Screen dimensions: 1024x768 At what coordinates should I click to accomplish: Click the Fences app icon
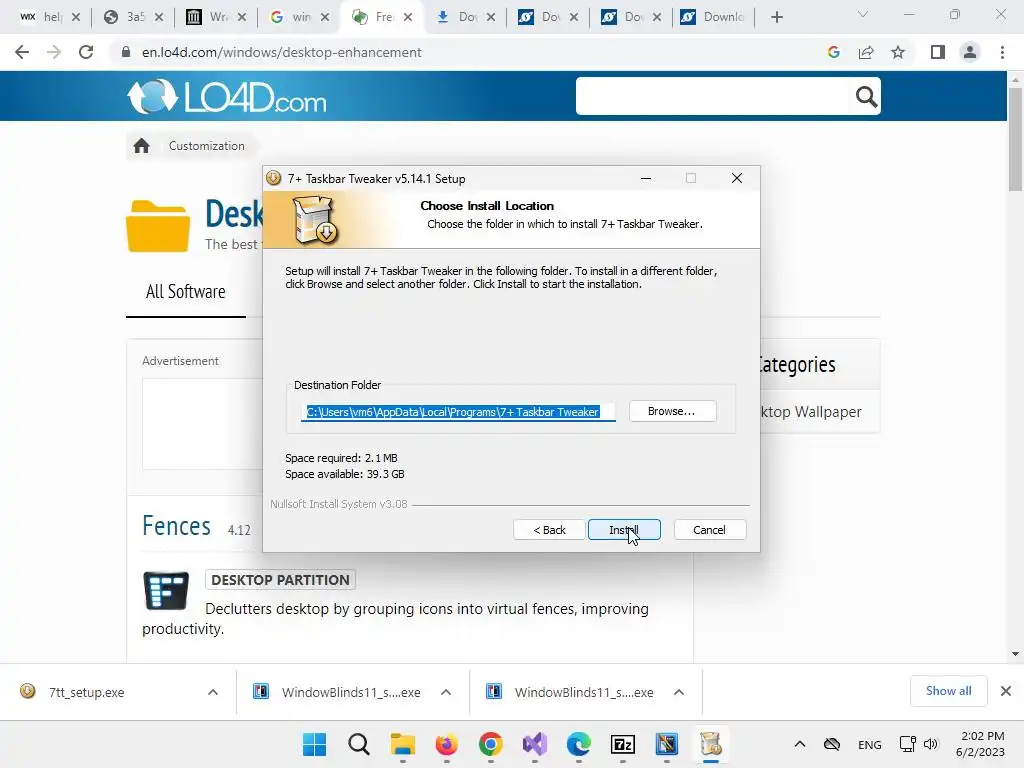pos(166,590)
